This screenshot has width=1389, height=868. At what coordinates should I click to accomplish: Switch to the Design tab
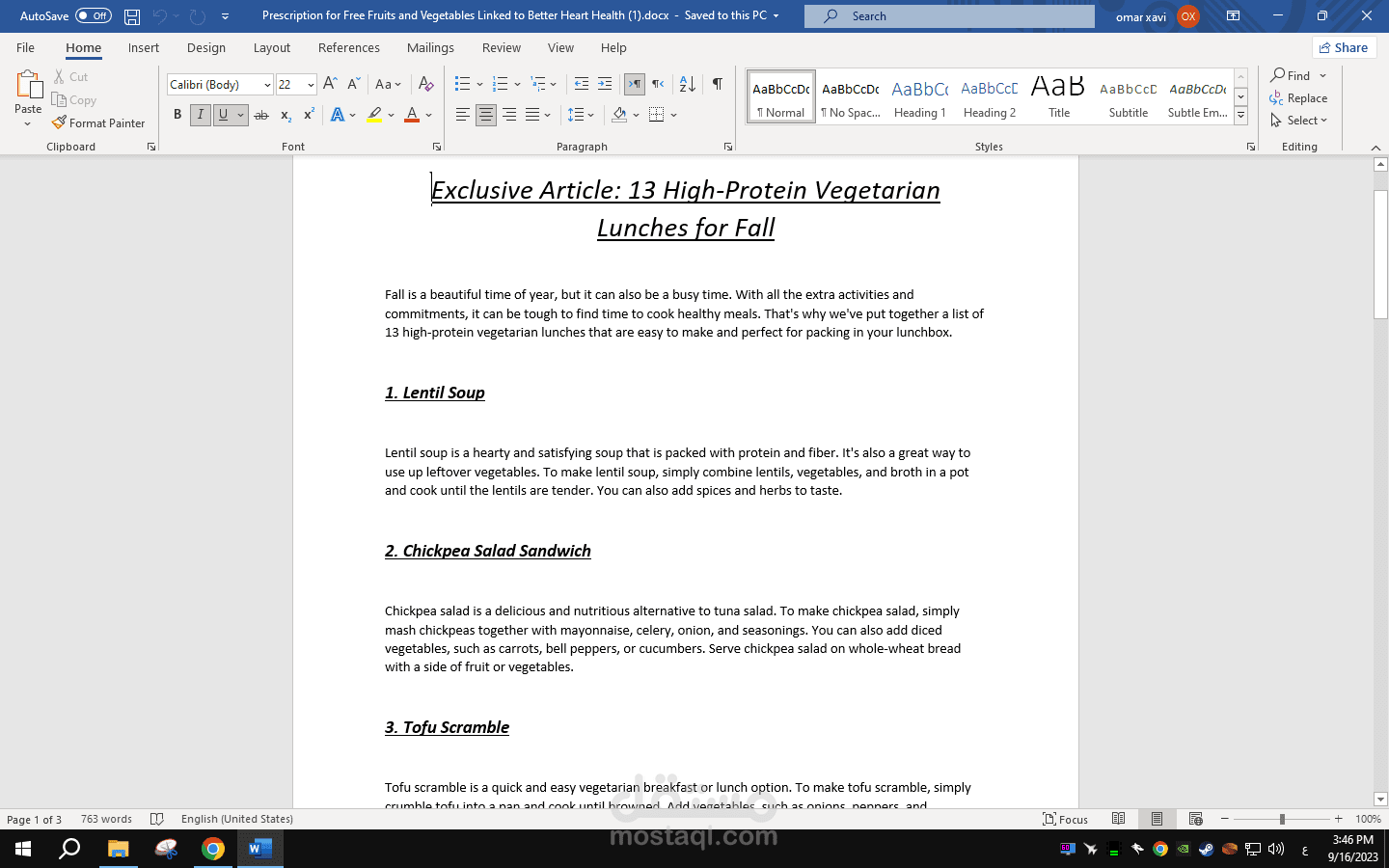pyautogui.click(x=206, y=47)
